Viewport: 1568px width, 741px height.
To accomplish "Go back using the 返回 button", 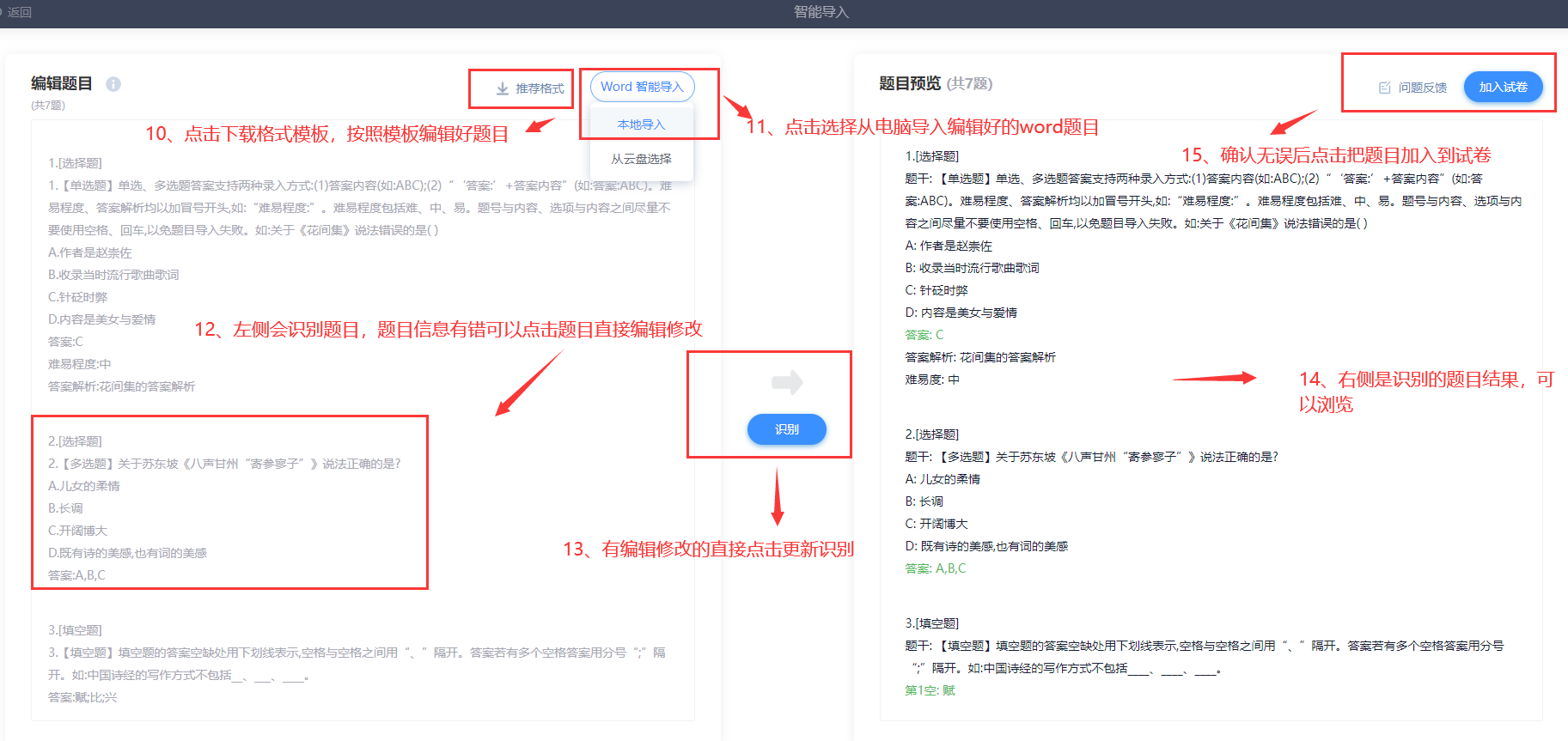I will pyautogui.click(x=17, y=12).
